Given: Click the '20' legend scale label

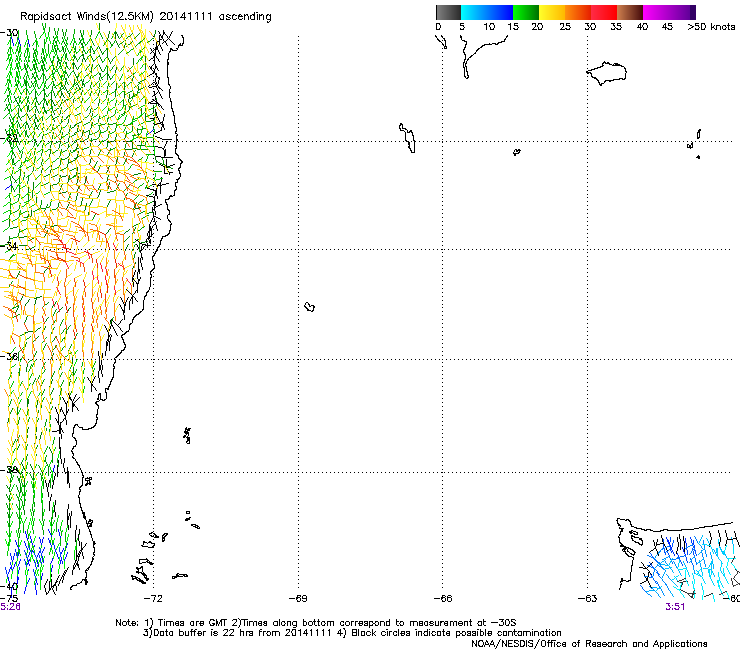Looking at the screenshot, I should (x=537, y=27).
